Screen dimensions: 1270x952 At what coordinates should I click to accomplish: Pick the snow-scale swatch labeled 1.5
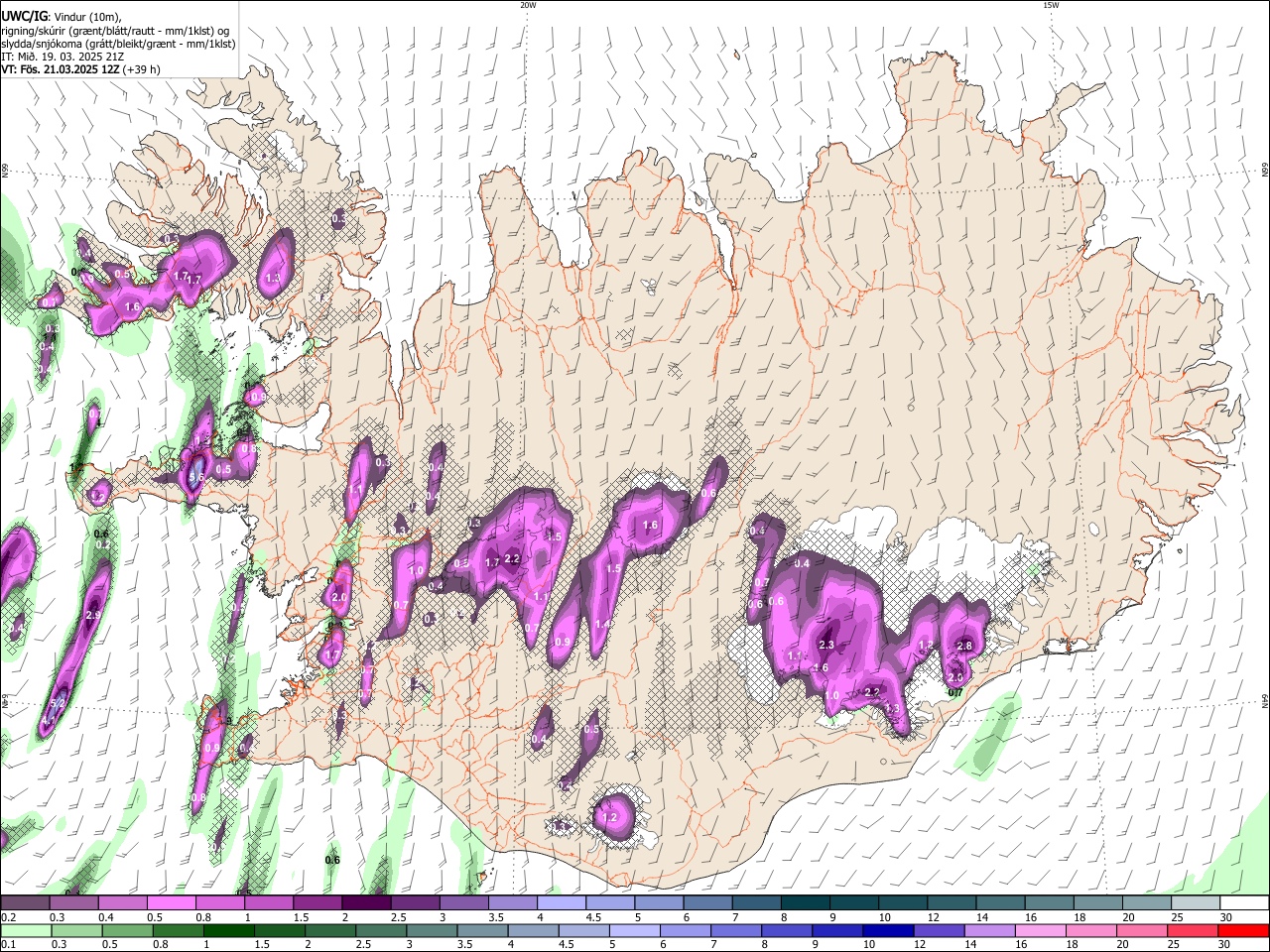pos(317,903)
